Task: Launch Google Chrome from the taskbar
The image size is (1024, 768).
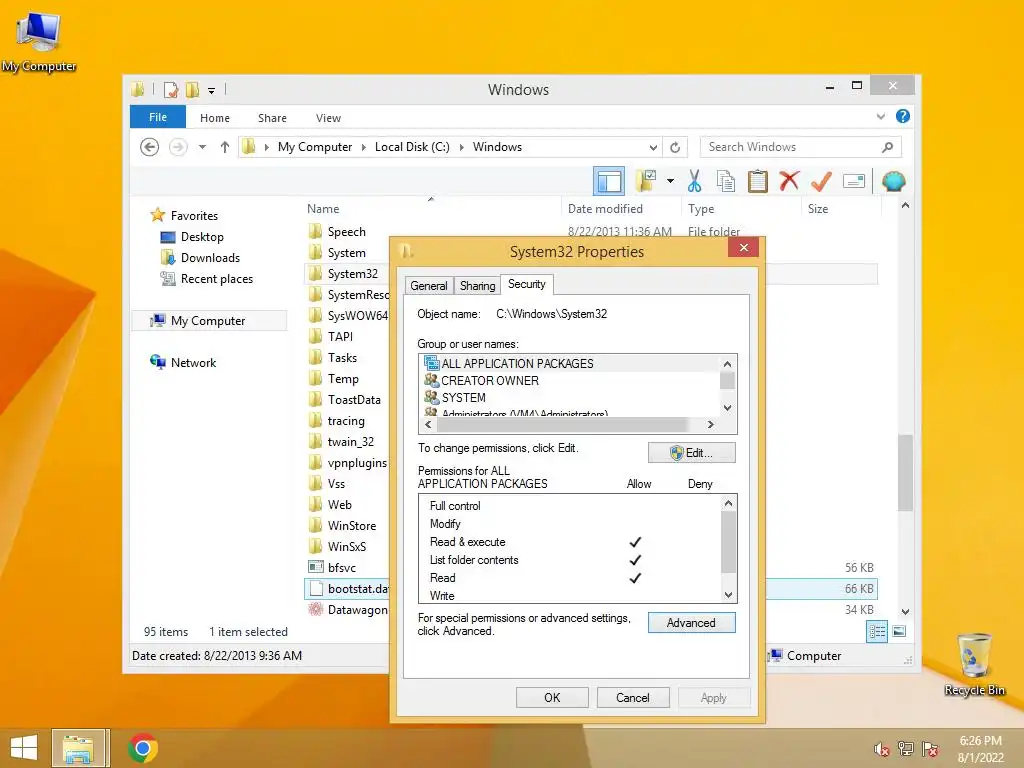Action: [x=143, y=748]
